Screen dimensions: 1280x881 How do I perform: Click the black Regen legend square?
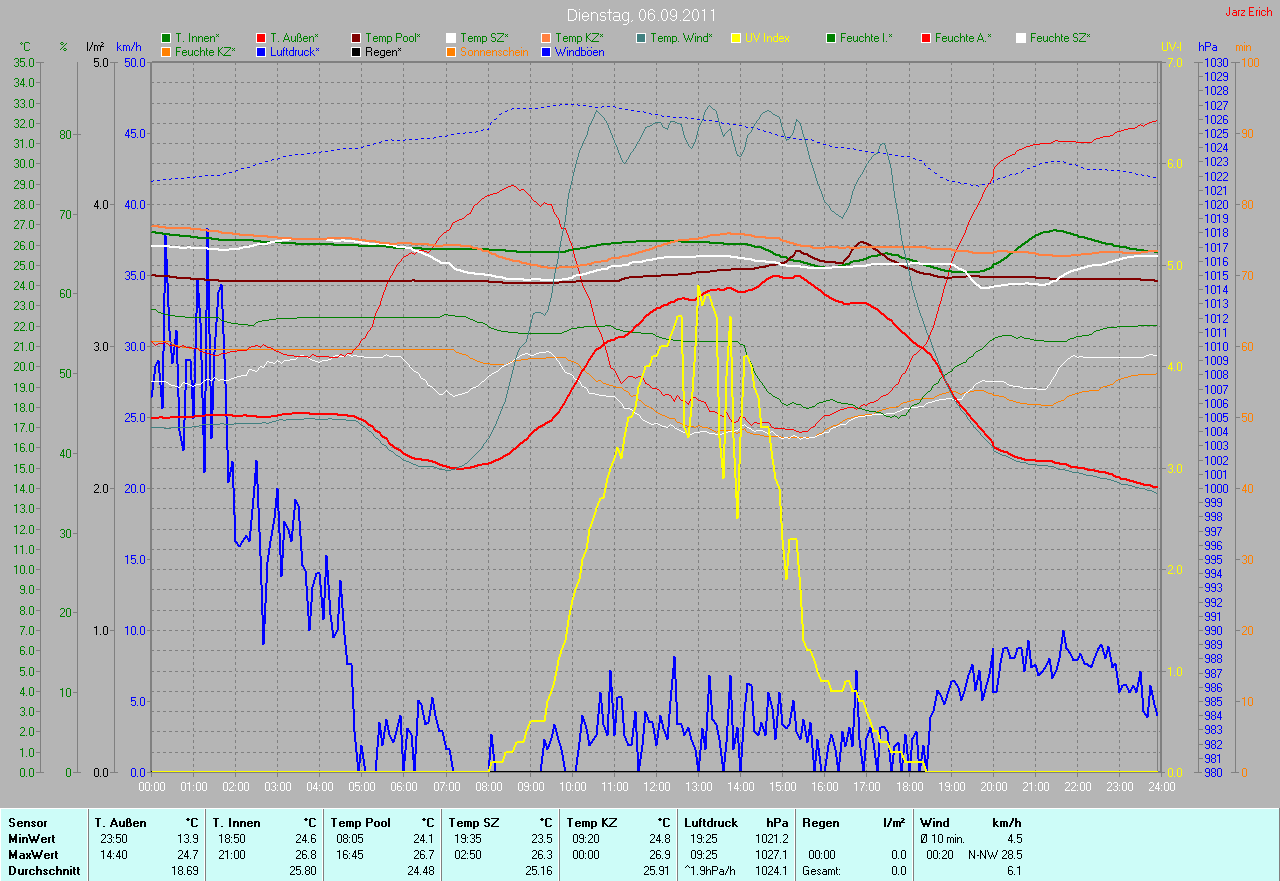click(357, 51)
